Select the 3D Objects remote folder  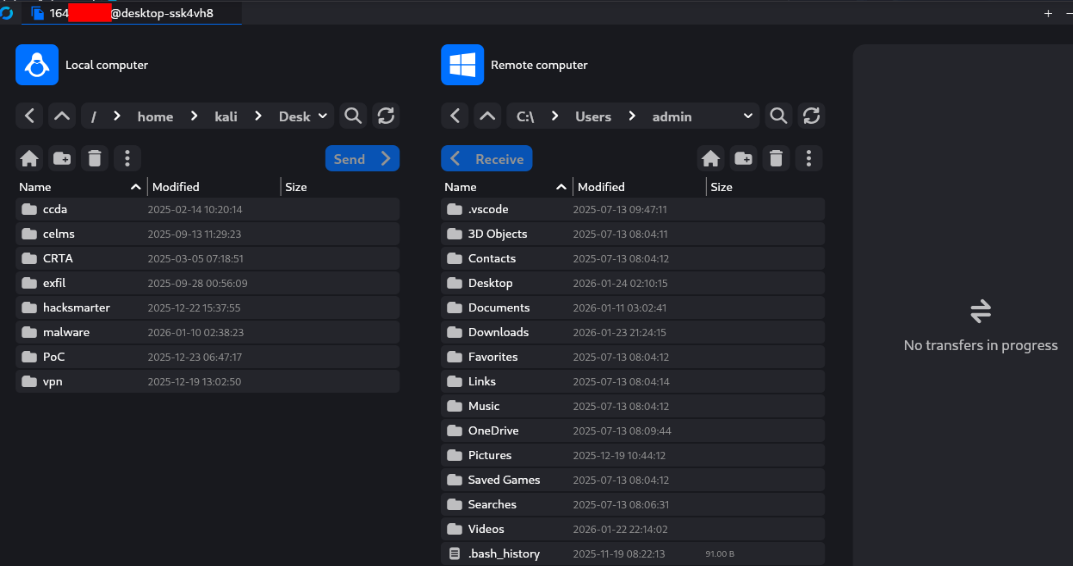(633, 234)
